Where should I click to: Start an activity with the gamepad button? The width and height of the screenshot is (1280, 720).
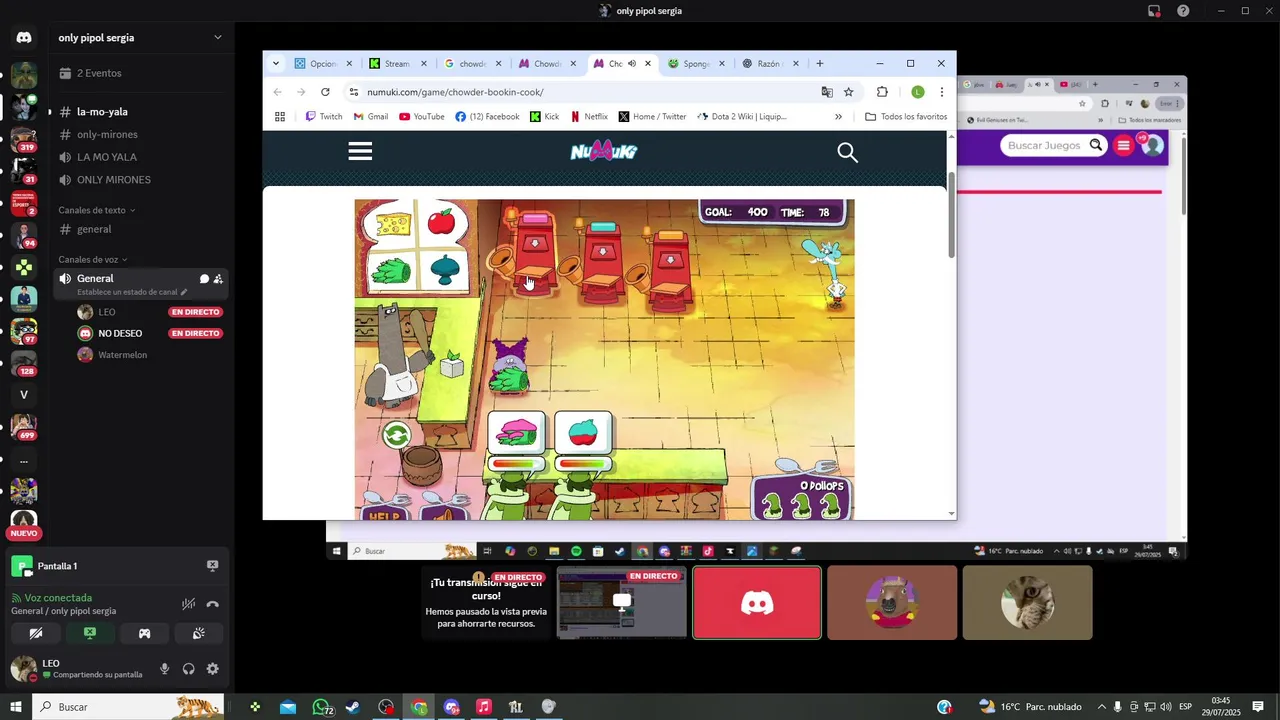pyautogui.click(x=144, y=633)
